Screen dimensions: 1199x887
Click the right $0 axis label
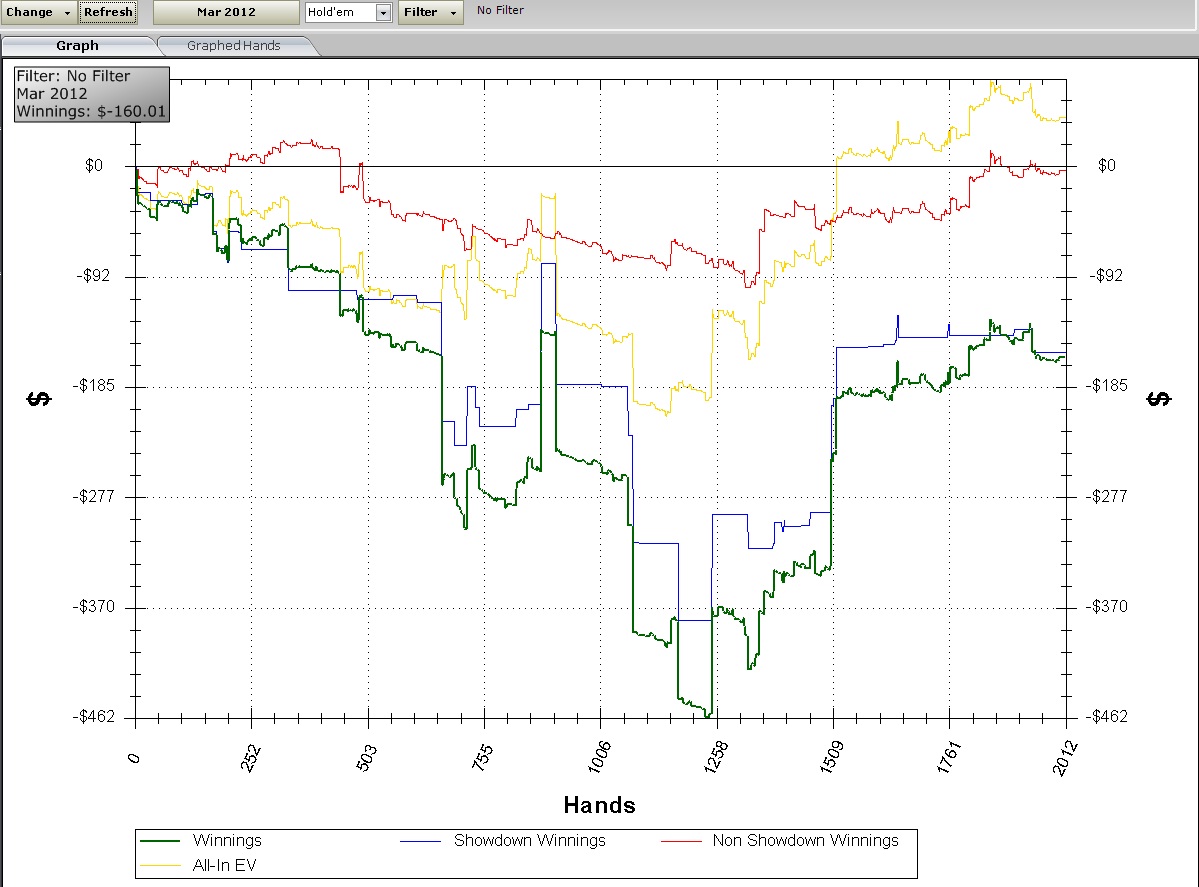(1106, 166)
